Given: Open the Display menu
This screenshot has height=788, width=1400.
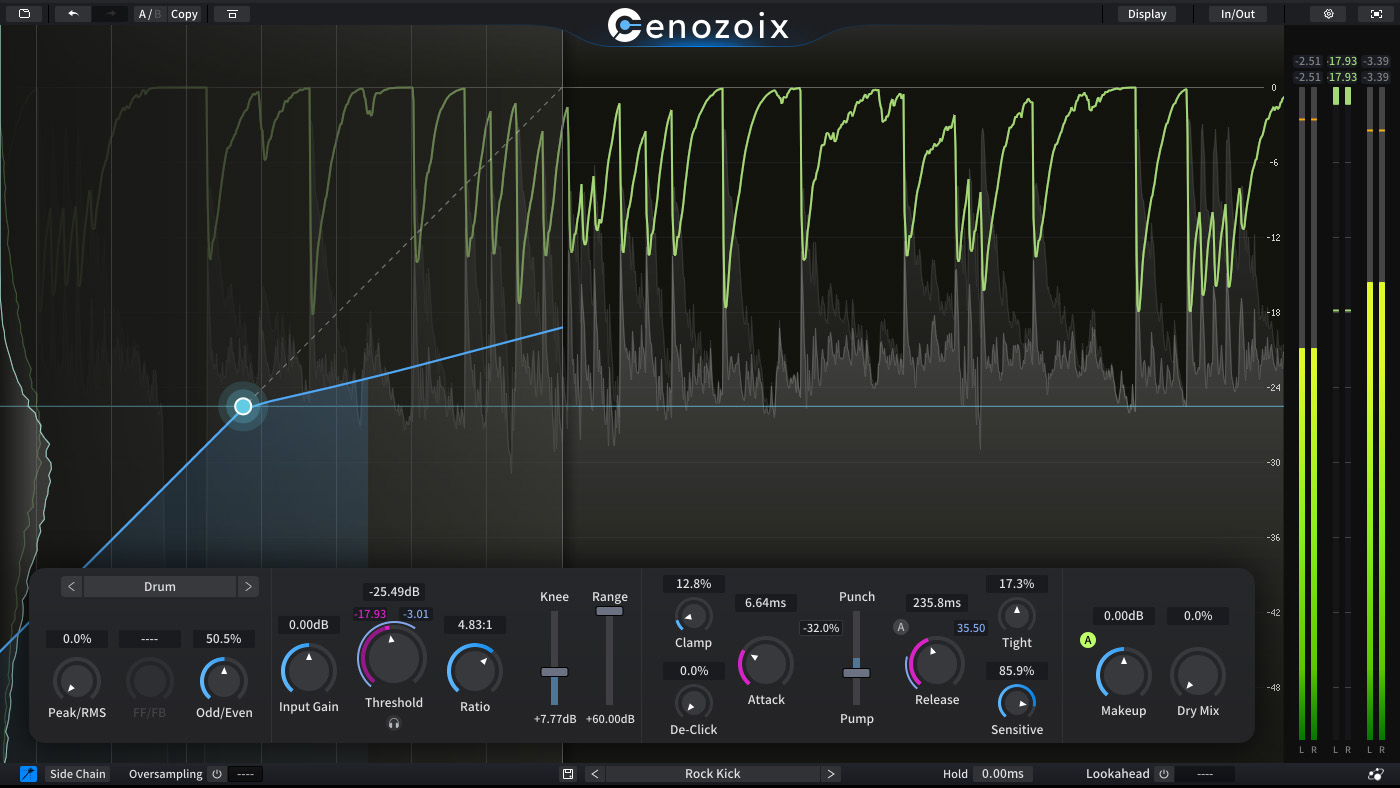Looking at the screenshot, I should pos(1147,14).
